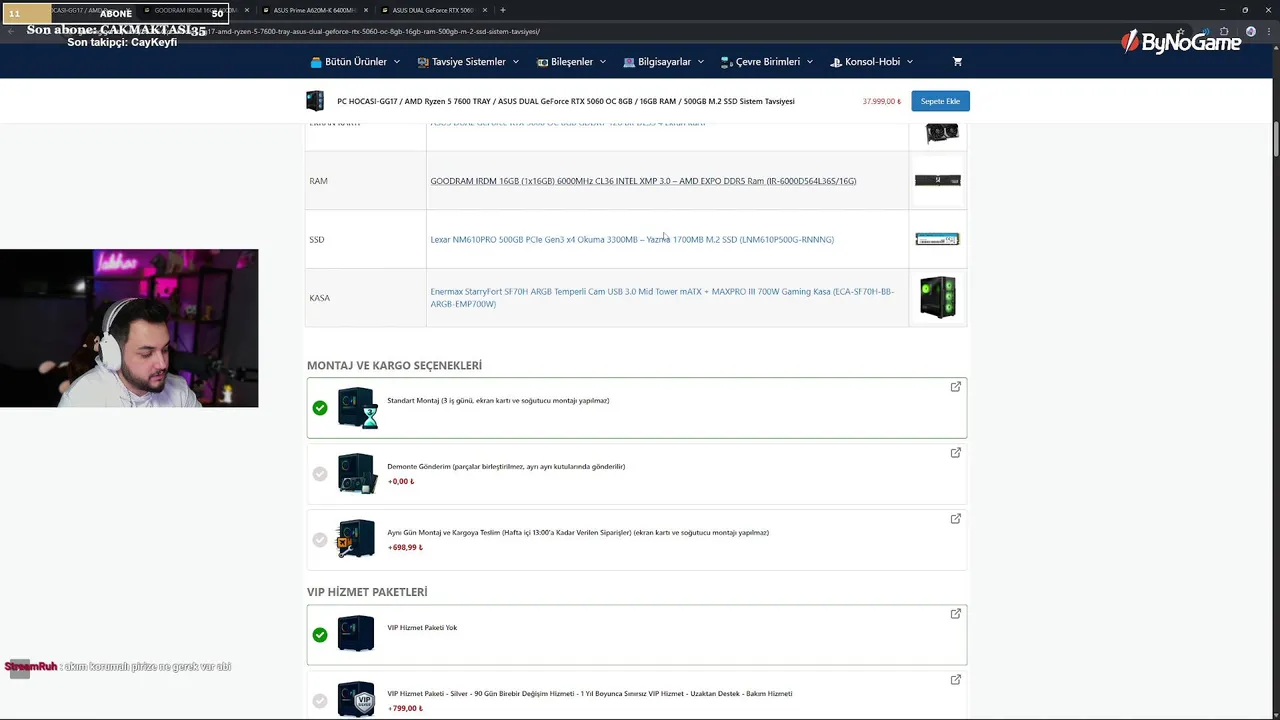Screen dimensions: 1280x720
Task: Expand Bilgisayarlar dropdown arrow
Action: pyautogui.click(x=701, y=62)
